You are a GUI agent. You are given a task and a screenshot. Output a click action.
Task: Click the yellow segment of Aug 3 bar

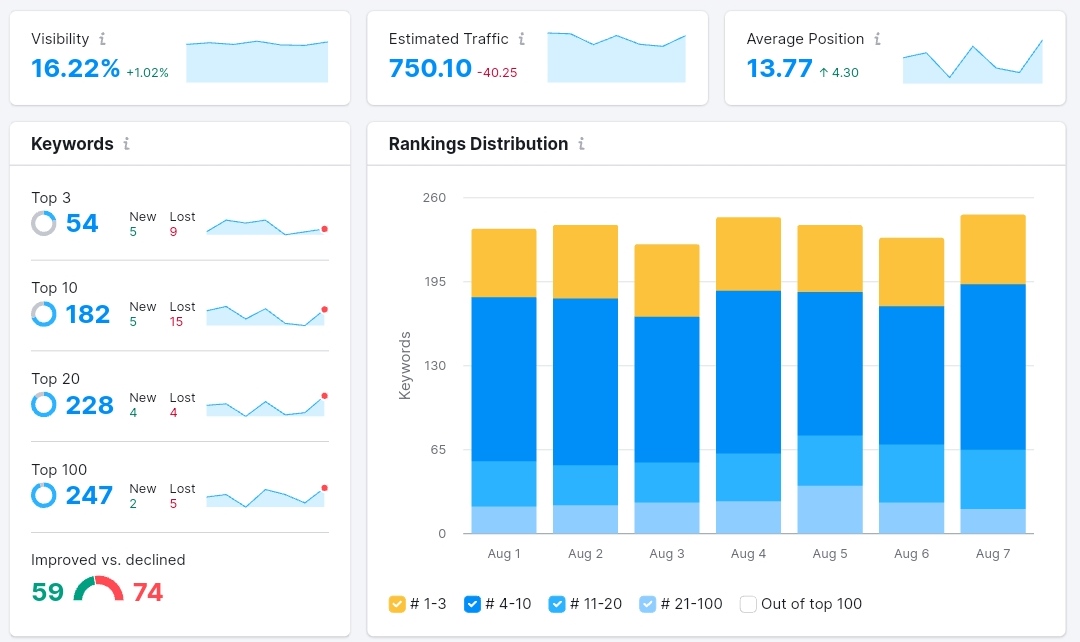[667, 280]
